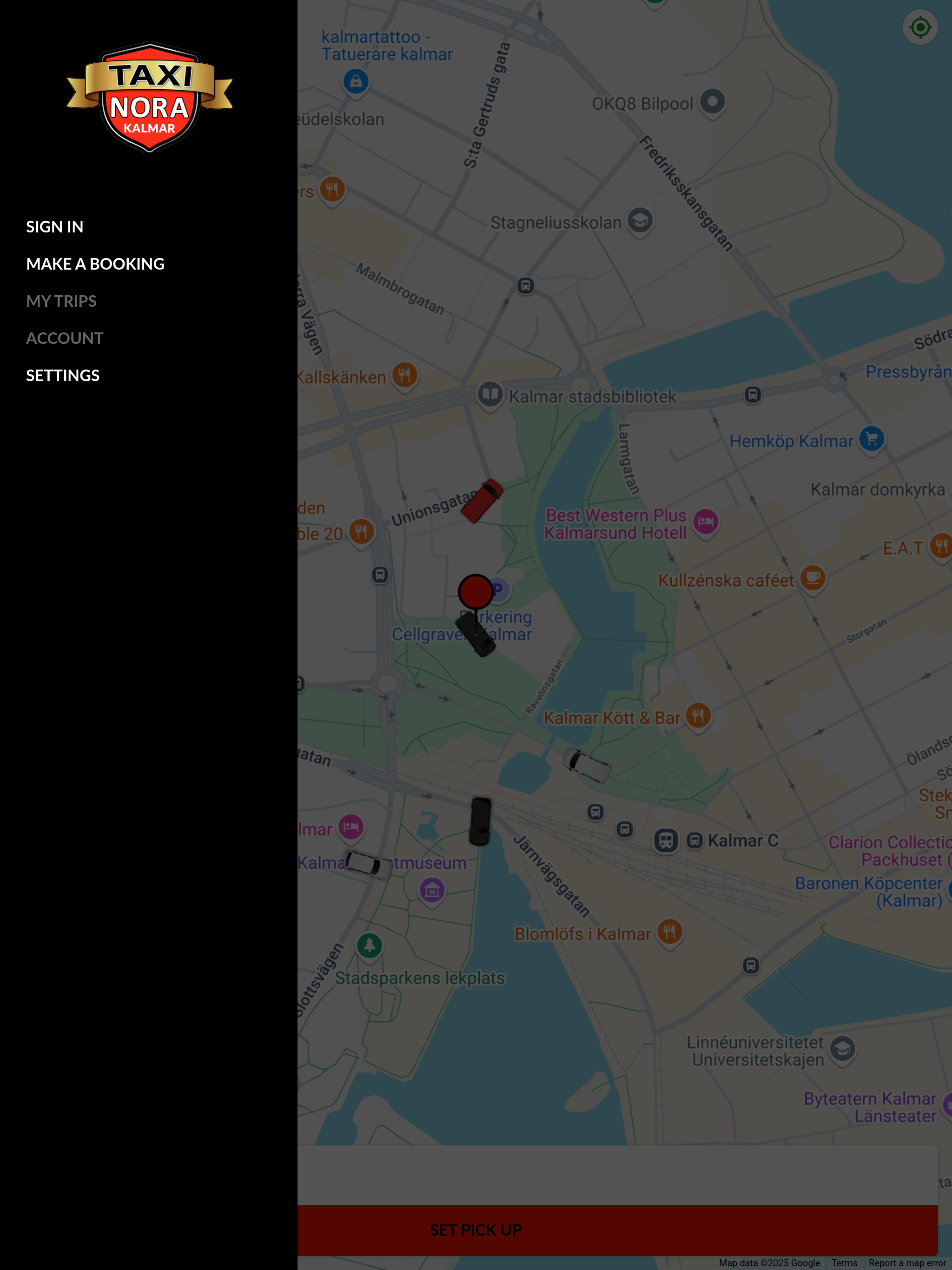
Task: Select the red pickup location pin
Action: [x=476, y=591]
